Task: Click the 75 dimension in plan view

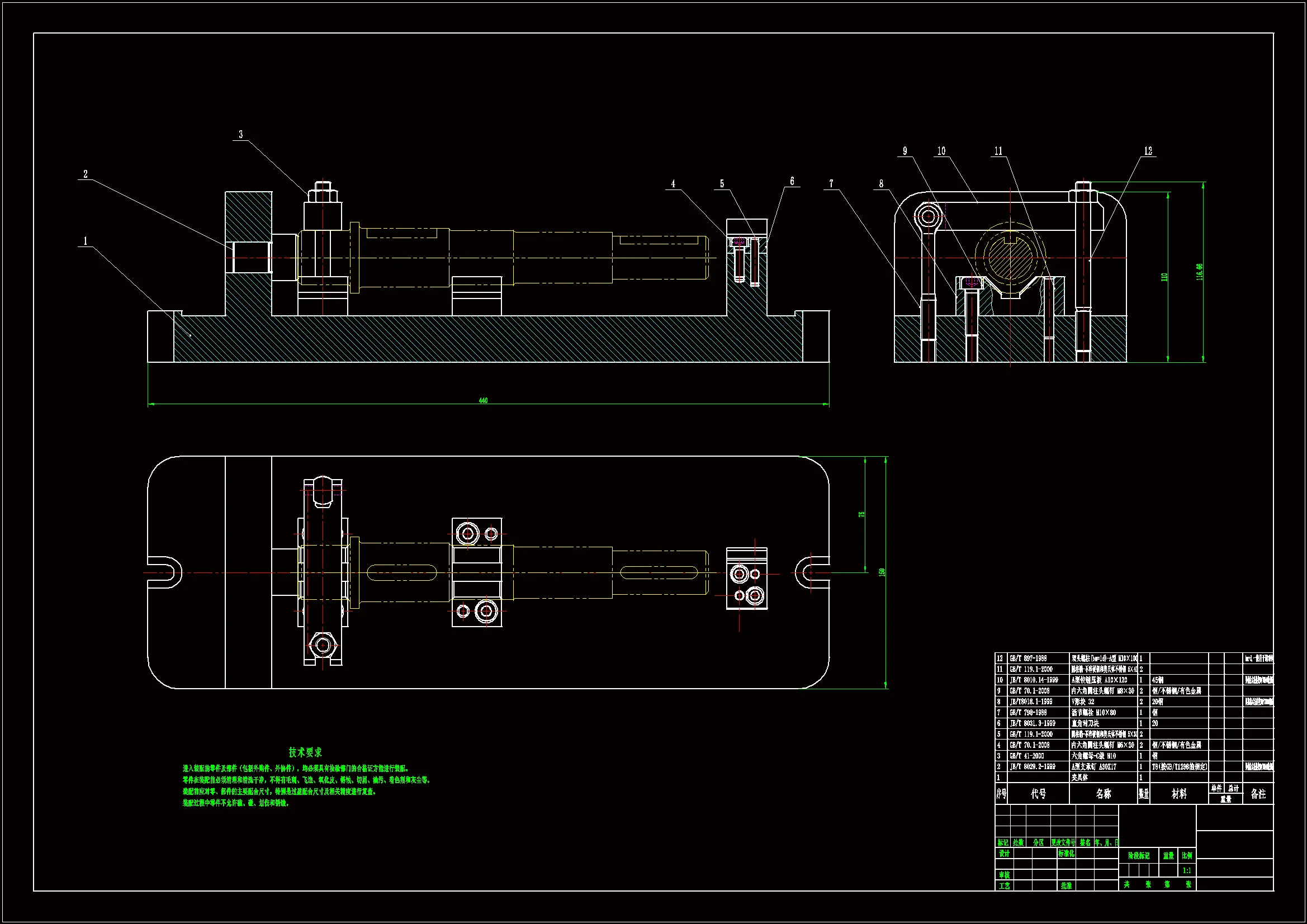Action: coord(862,514)
